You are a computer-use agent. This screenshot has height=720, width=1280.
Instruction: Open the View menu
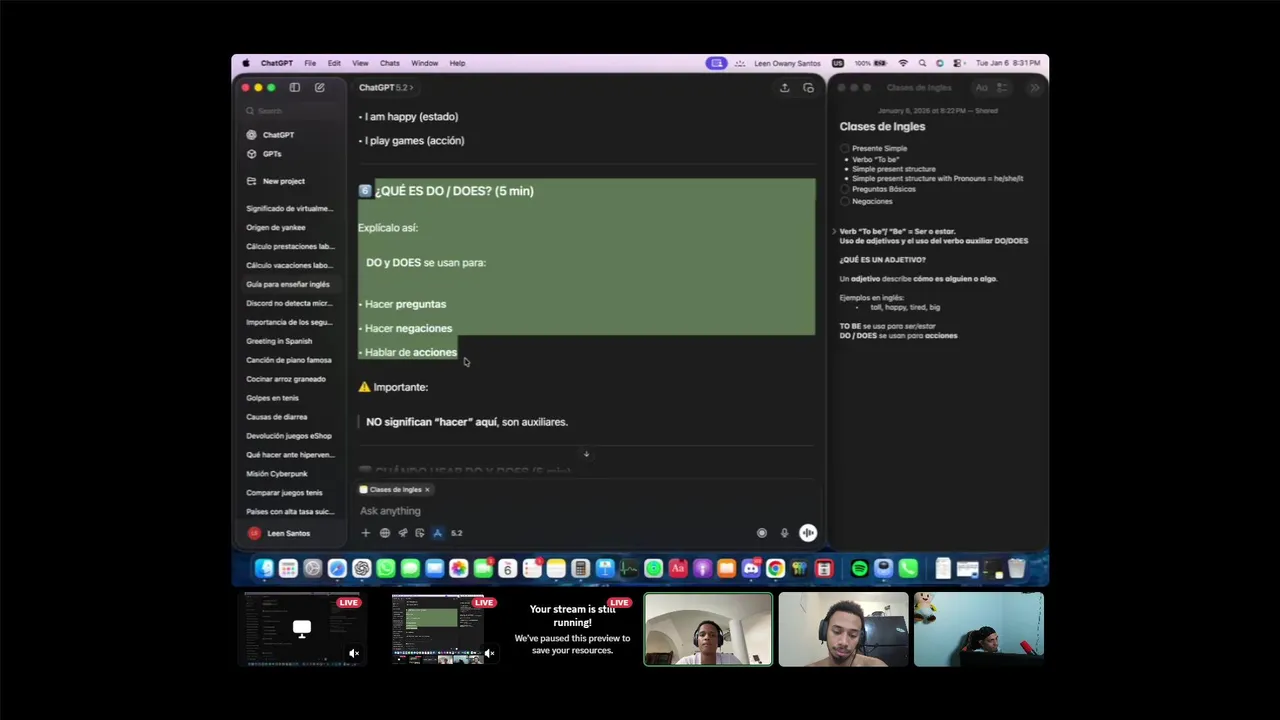click(360, 63)
